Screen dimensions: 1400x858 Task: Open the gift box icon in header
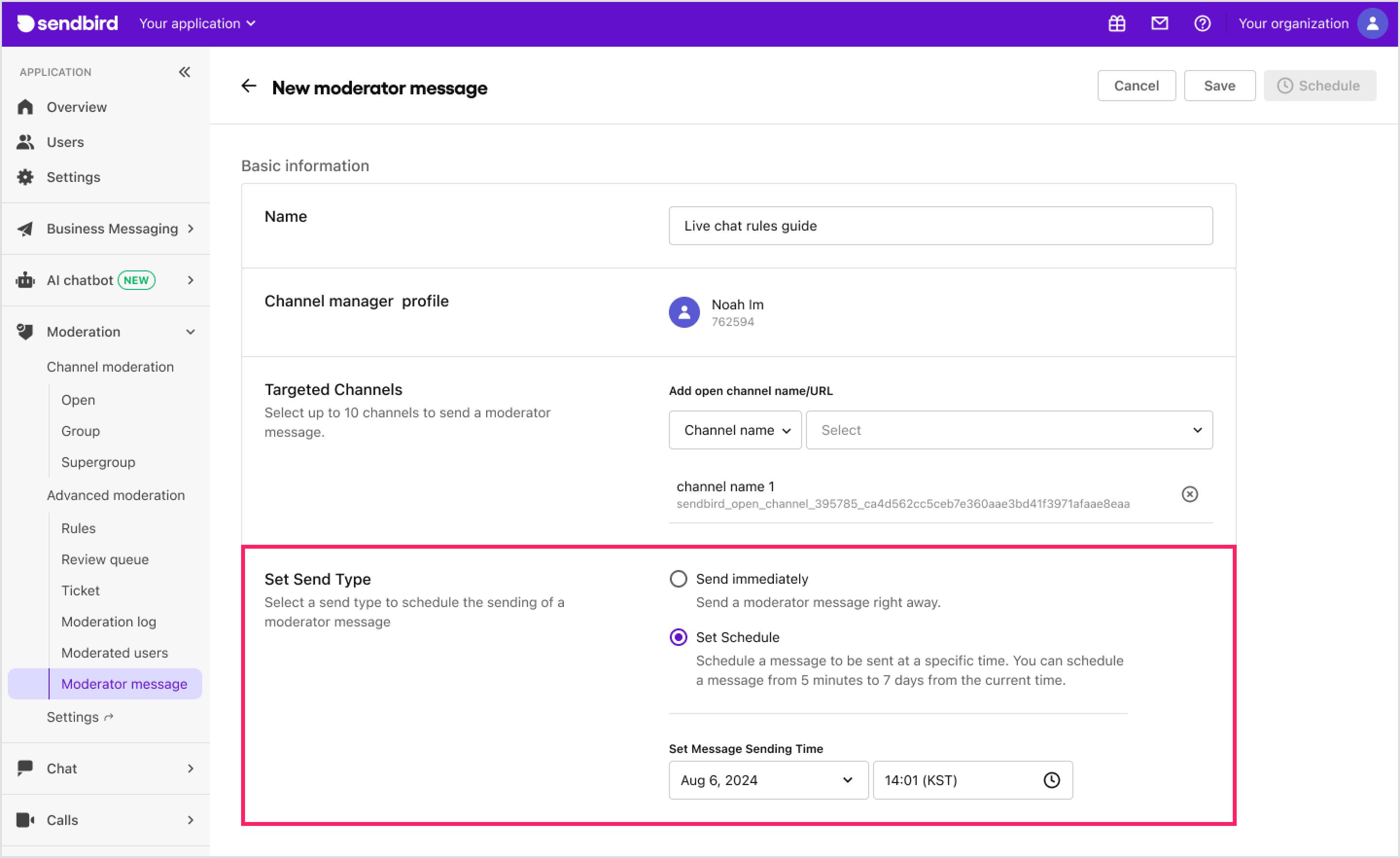point(1117,23)
